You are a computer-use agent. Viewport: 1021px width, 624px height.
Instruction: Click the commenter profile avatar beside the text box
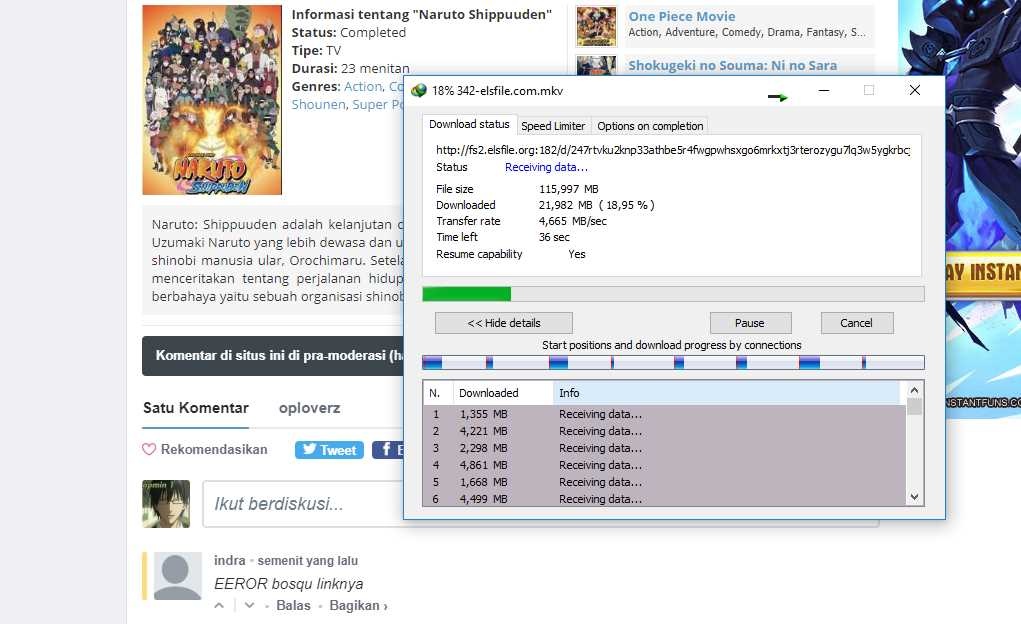click(165, 503)
